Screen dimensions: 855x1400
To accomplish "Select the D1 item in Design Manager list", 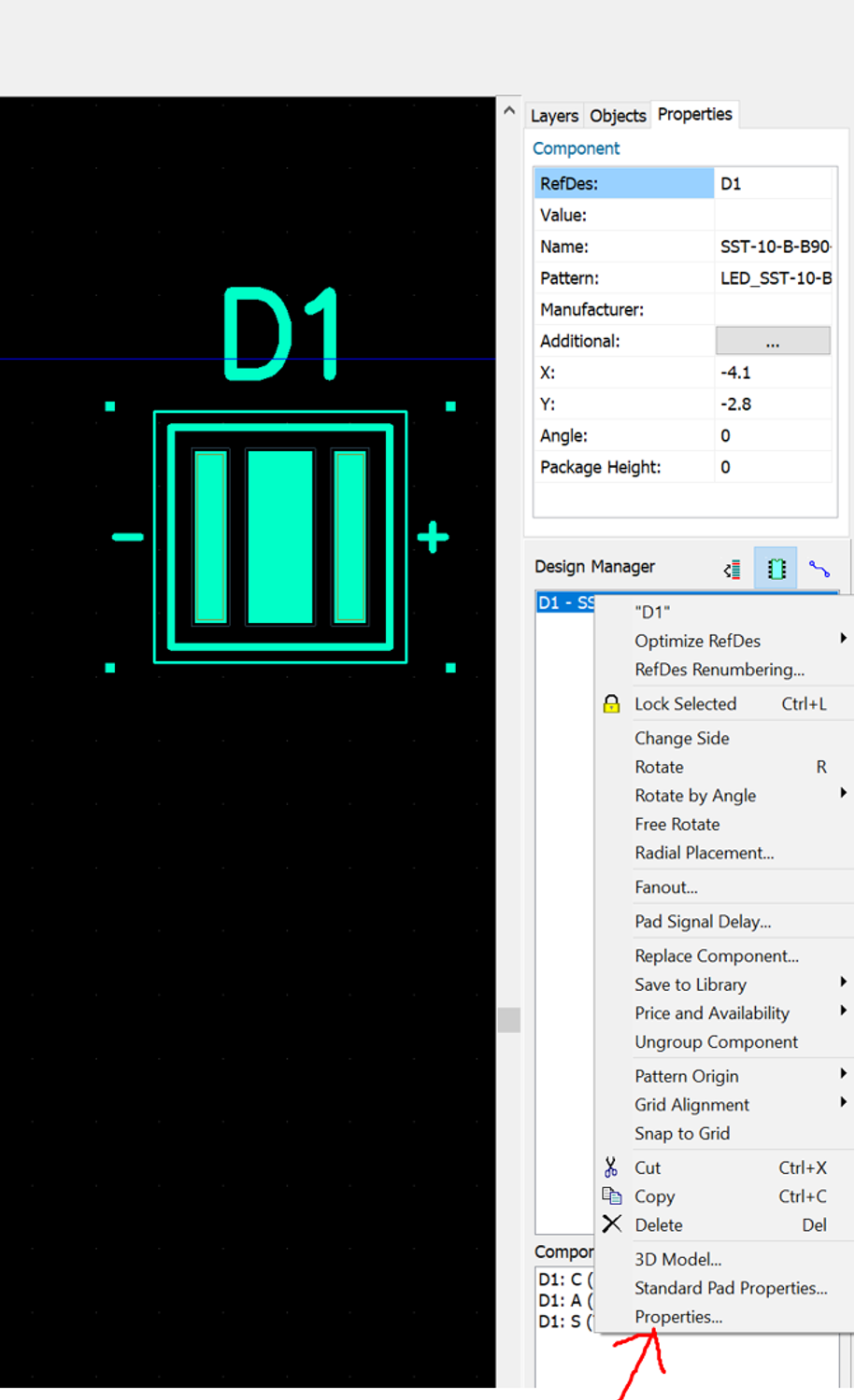I will point(565,602).
